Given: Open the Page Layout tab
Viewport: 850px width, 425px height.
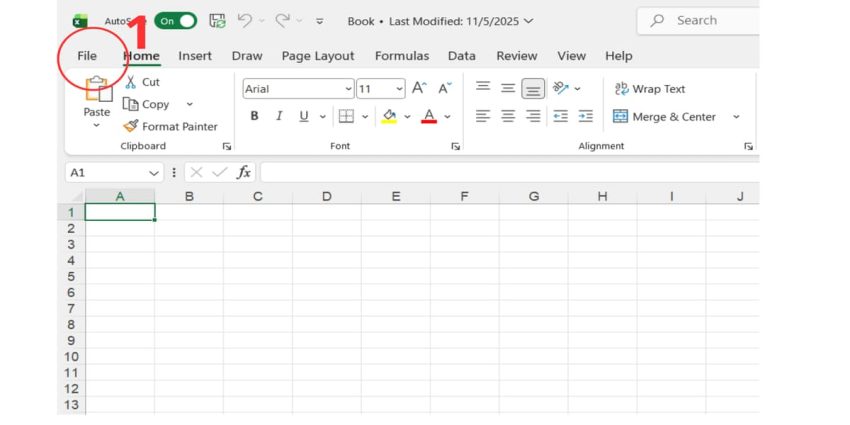Looking at the screenshot, I should coord(318,56).
